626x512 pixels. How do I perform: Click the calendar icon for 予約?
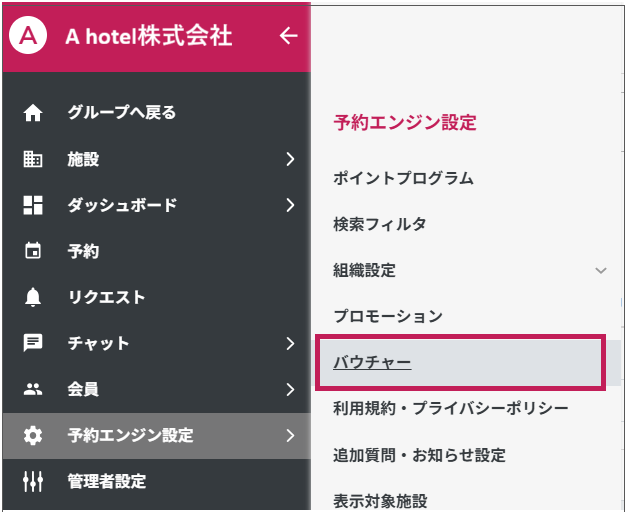(33, 251)
